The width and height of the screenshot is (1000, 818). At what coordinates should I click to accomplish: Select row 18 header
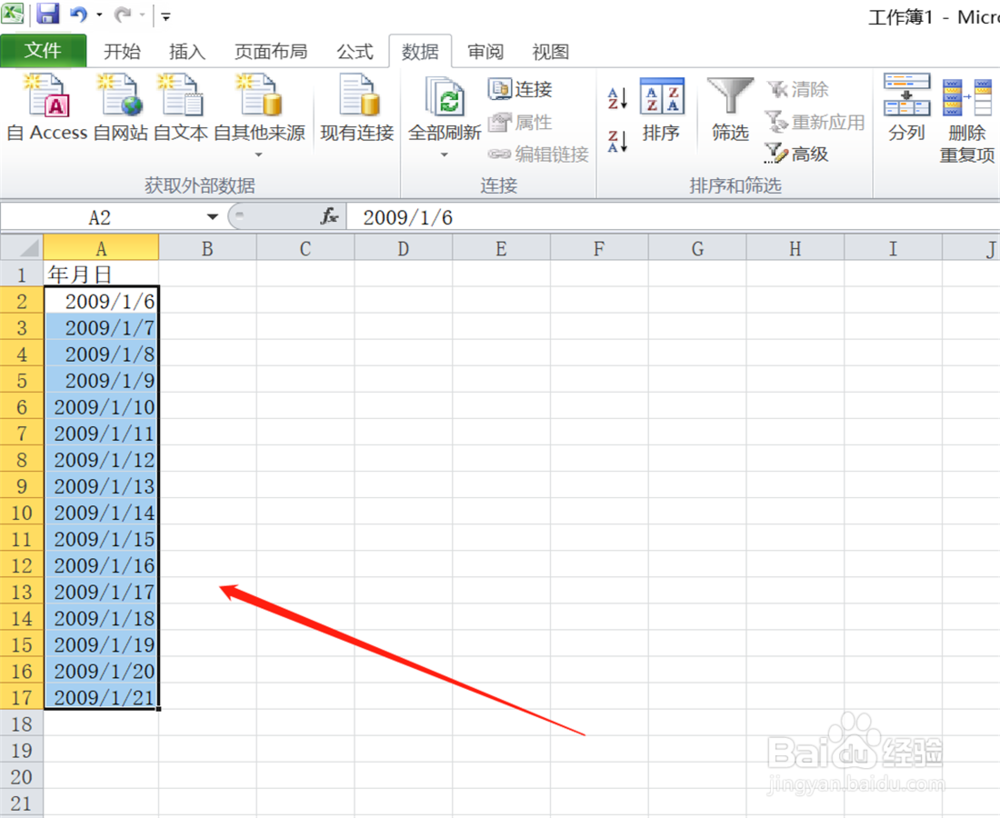click(22, 724)
